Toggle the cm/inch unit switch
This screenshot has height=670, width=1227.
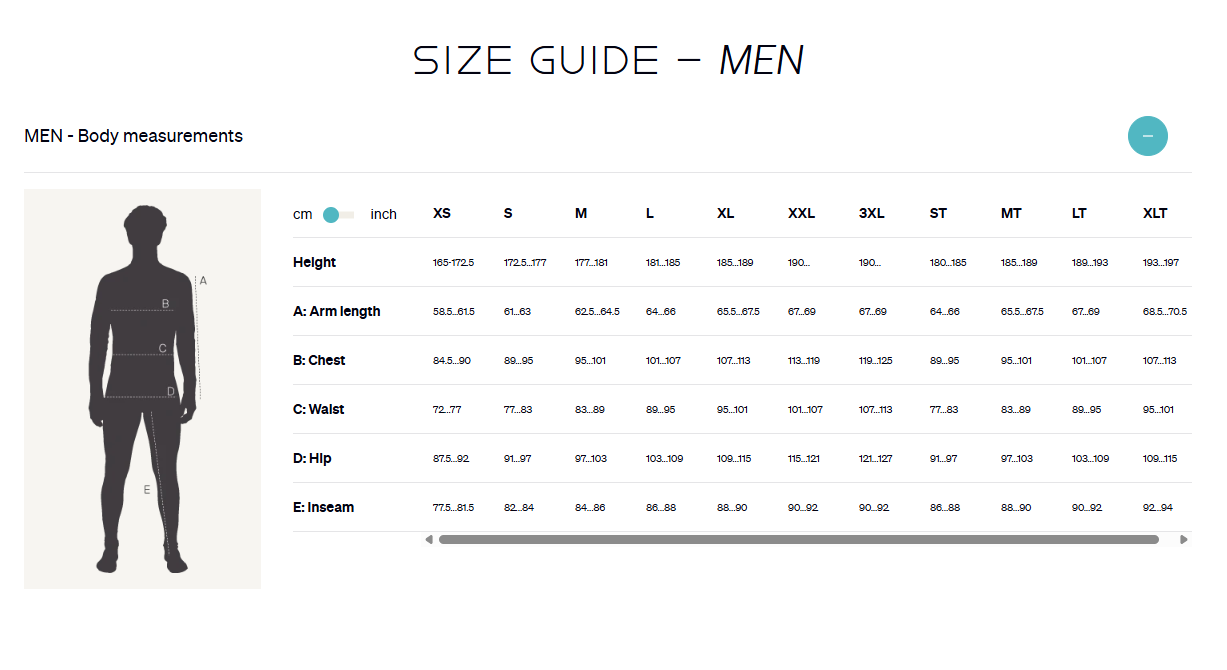point(338,215)
